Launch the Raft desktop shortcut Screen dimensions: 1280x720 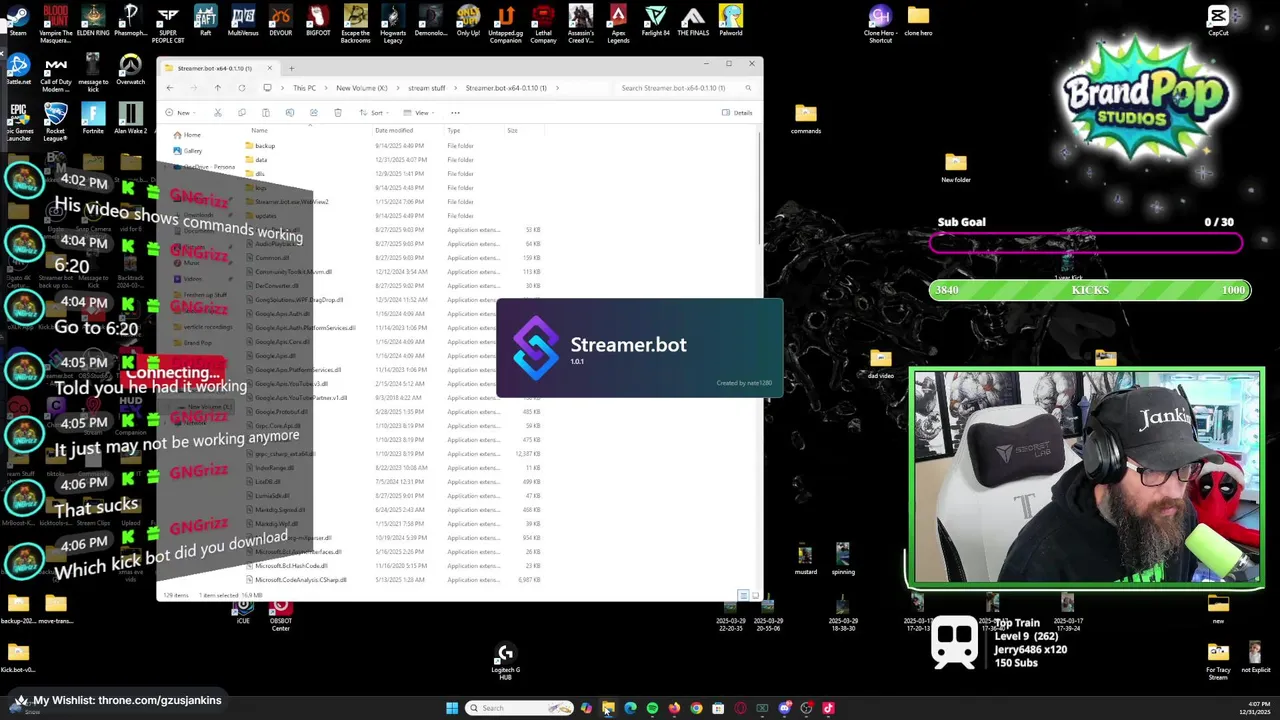tap(205, 20)
